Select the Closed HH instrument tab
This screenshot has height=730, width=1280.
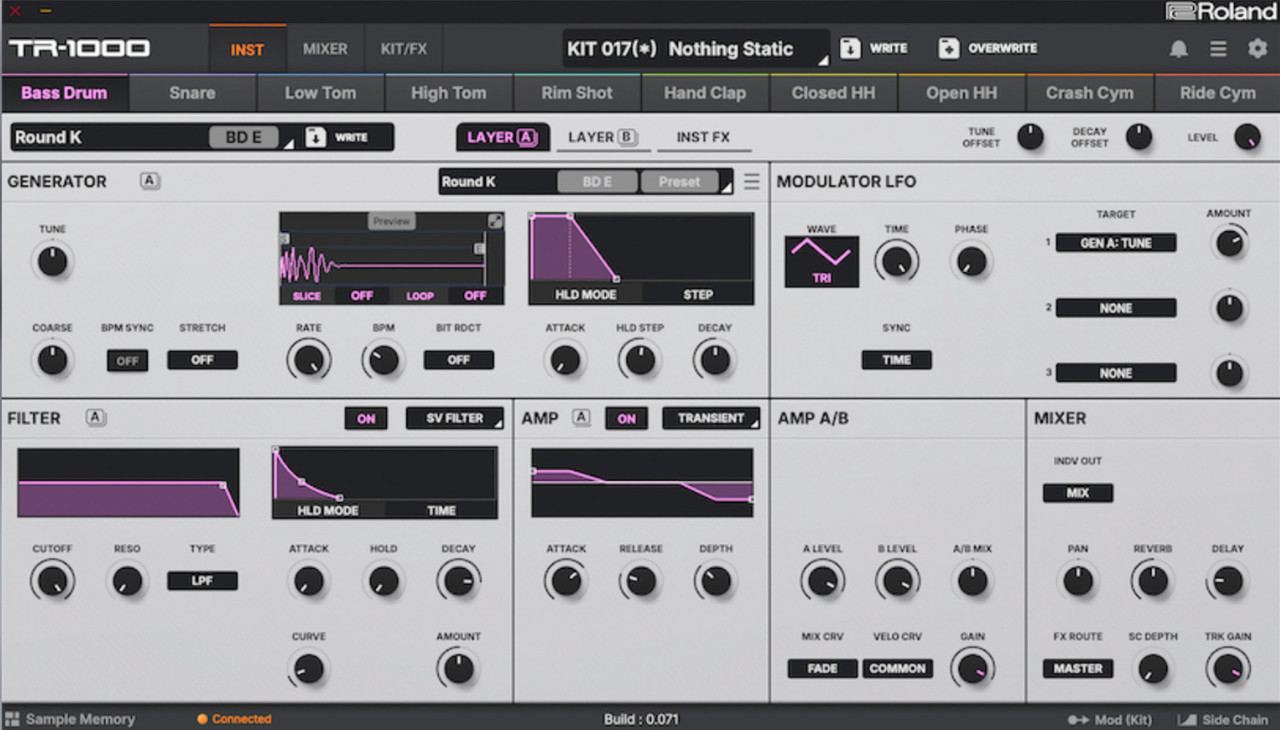pyautogui.click(x=833, y=93)
